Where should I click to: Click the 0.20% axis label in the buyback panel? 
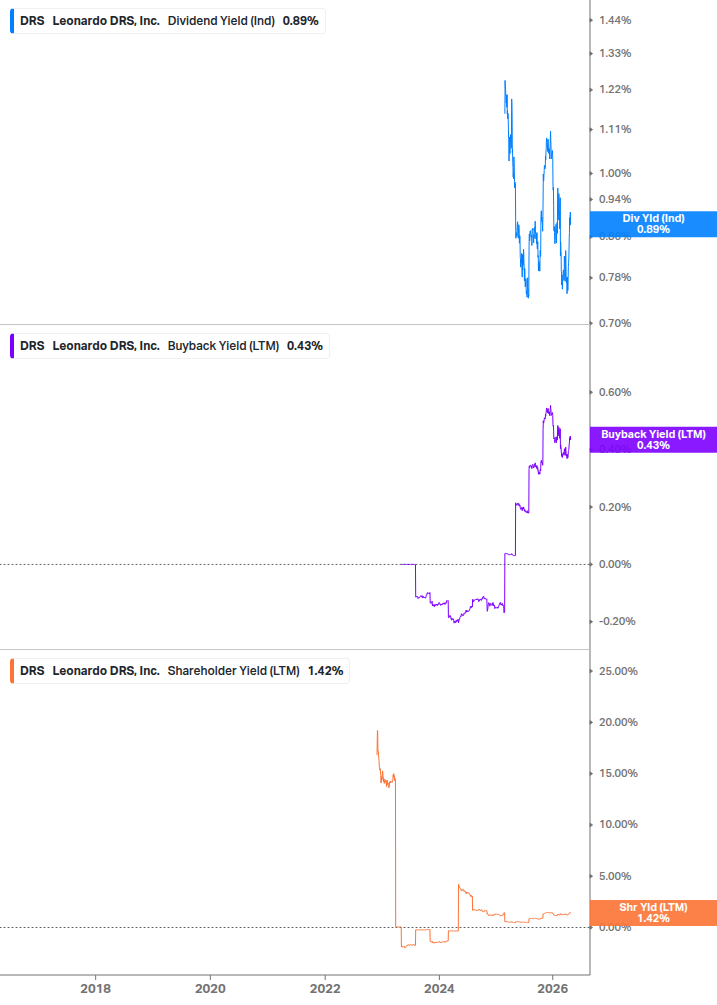point(615,507)
